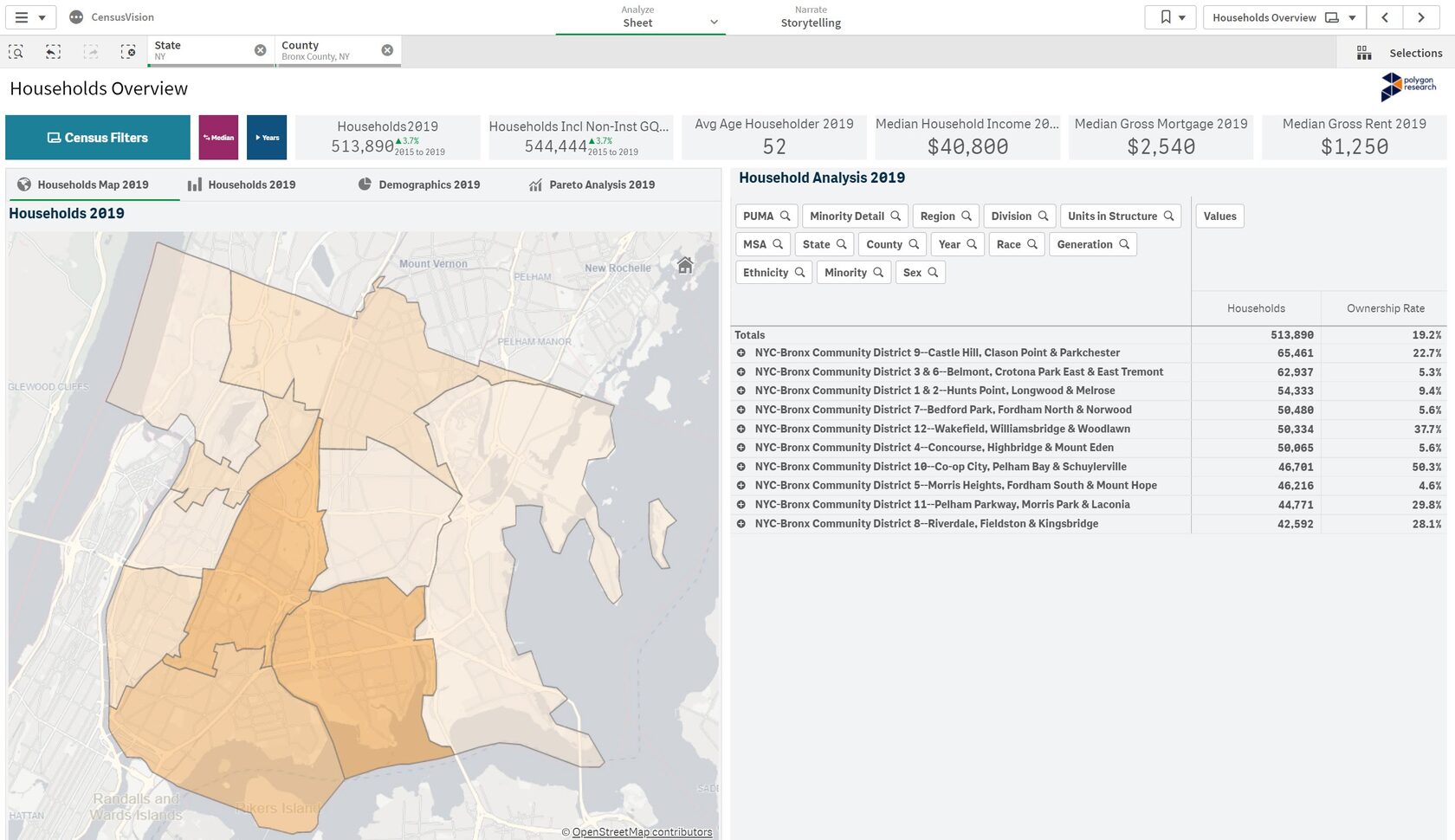Click the Years button
This screenshot has width=1455, height=840.
[x=267, y=138]
